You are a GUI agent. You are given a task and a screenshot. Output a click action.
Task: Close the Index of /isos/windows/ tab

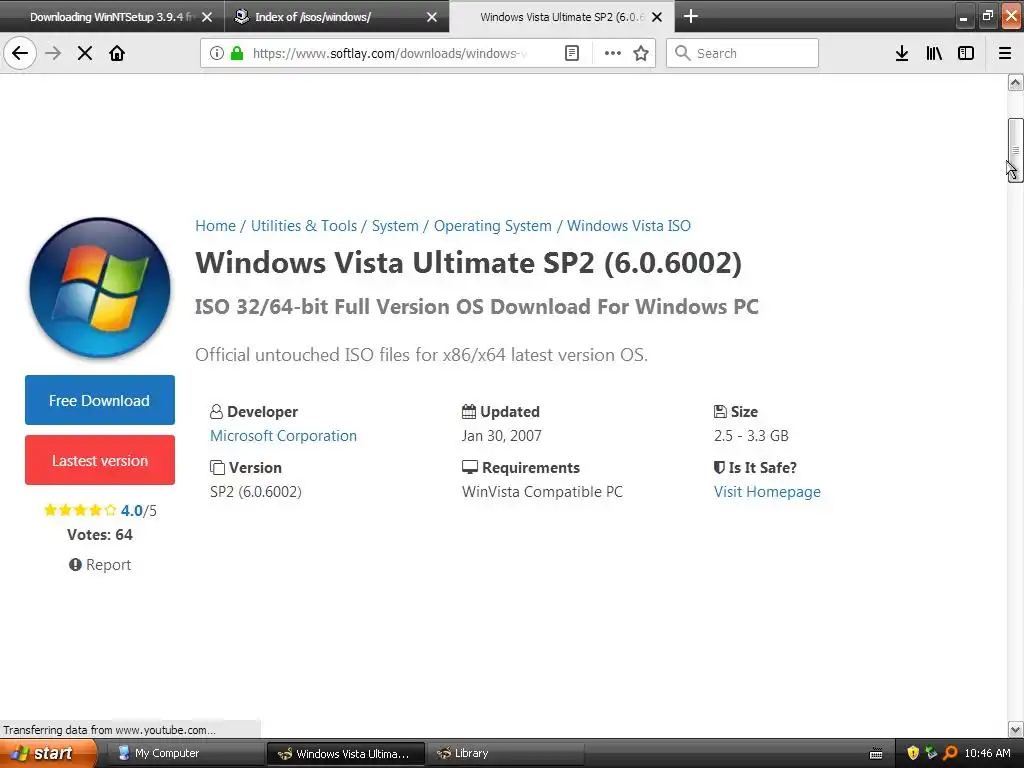(x=432, y=17)
